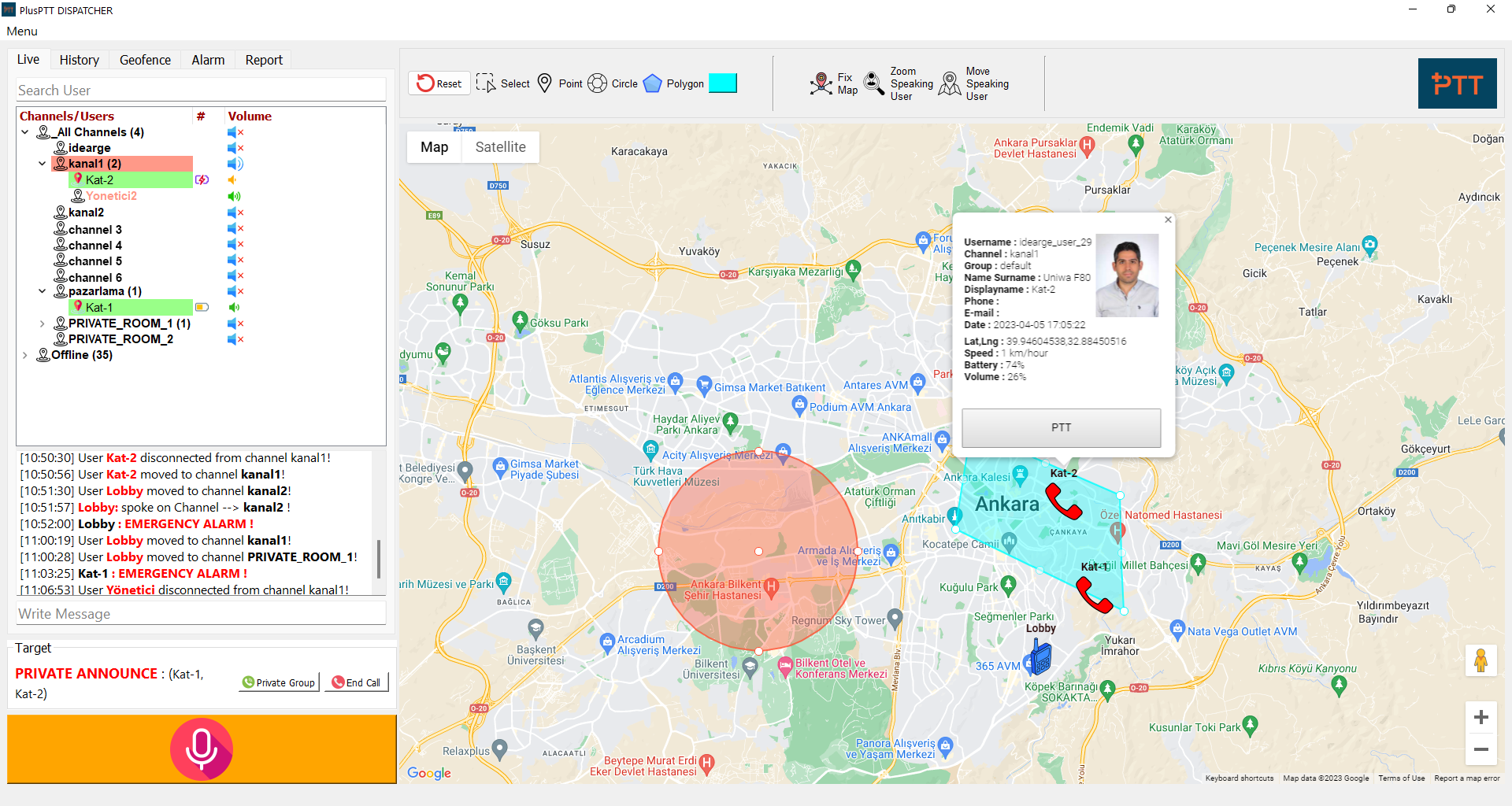The image size is (1512, 806).
Task: Unmute channel 6 volume
Action: point(235,276)
